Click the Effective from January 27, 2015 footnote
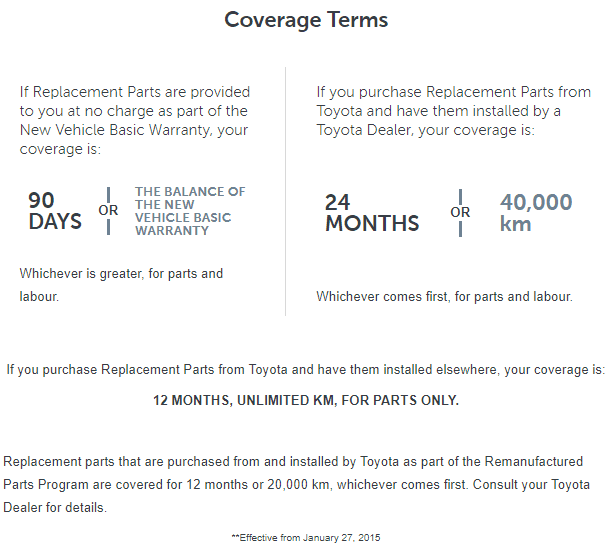The width and height of the screenshot is (612, 546). coord(306,538)
